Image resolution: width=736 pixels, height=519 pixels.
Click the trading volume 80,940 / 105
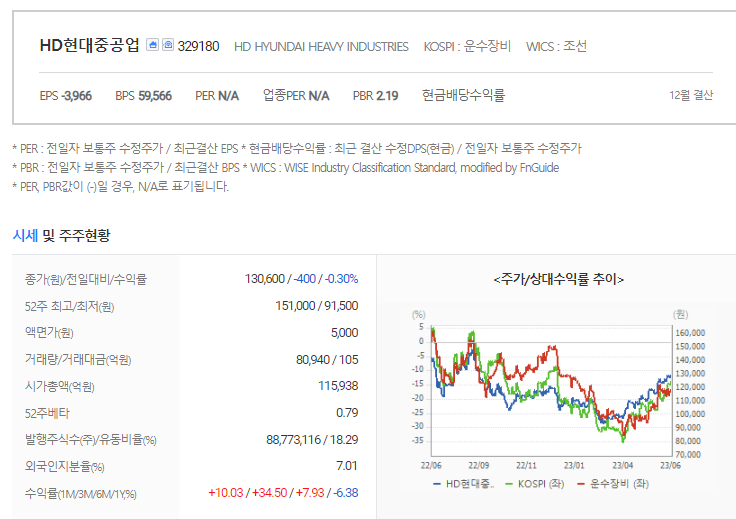[x=327, y=359]
